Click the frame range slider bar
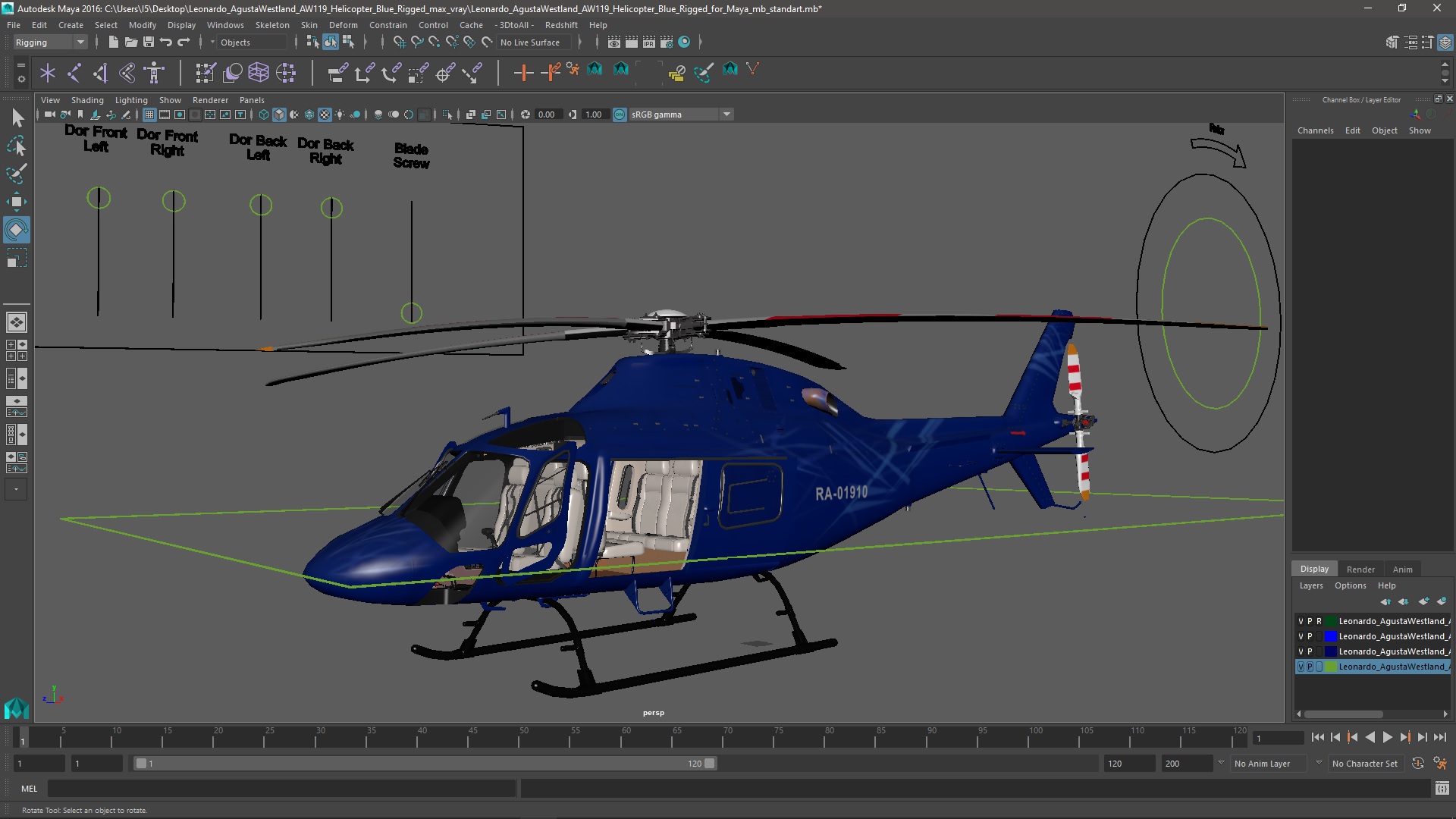The height and width of the screenshot is (819, 1456). 425,764
